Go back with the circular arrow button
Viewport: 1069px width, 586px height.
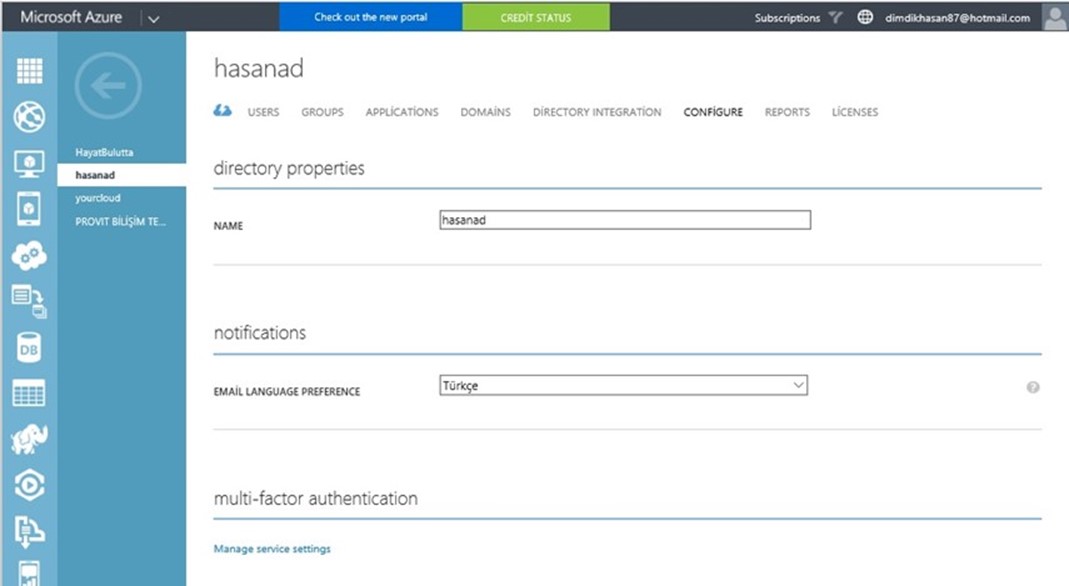coord(108,86)
